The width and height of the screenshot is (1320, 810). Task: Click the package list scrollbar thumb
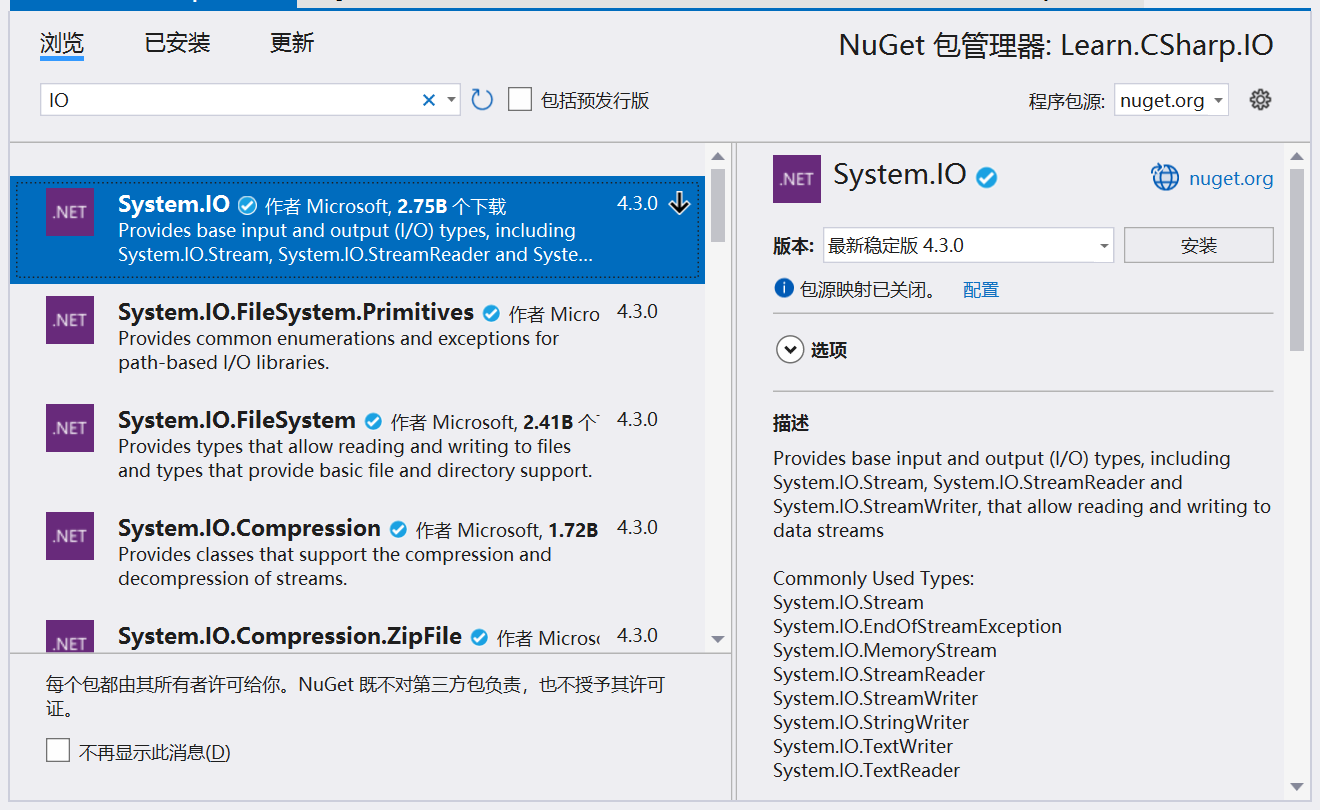tap(717, 205)
